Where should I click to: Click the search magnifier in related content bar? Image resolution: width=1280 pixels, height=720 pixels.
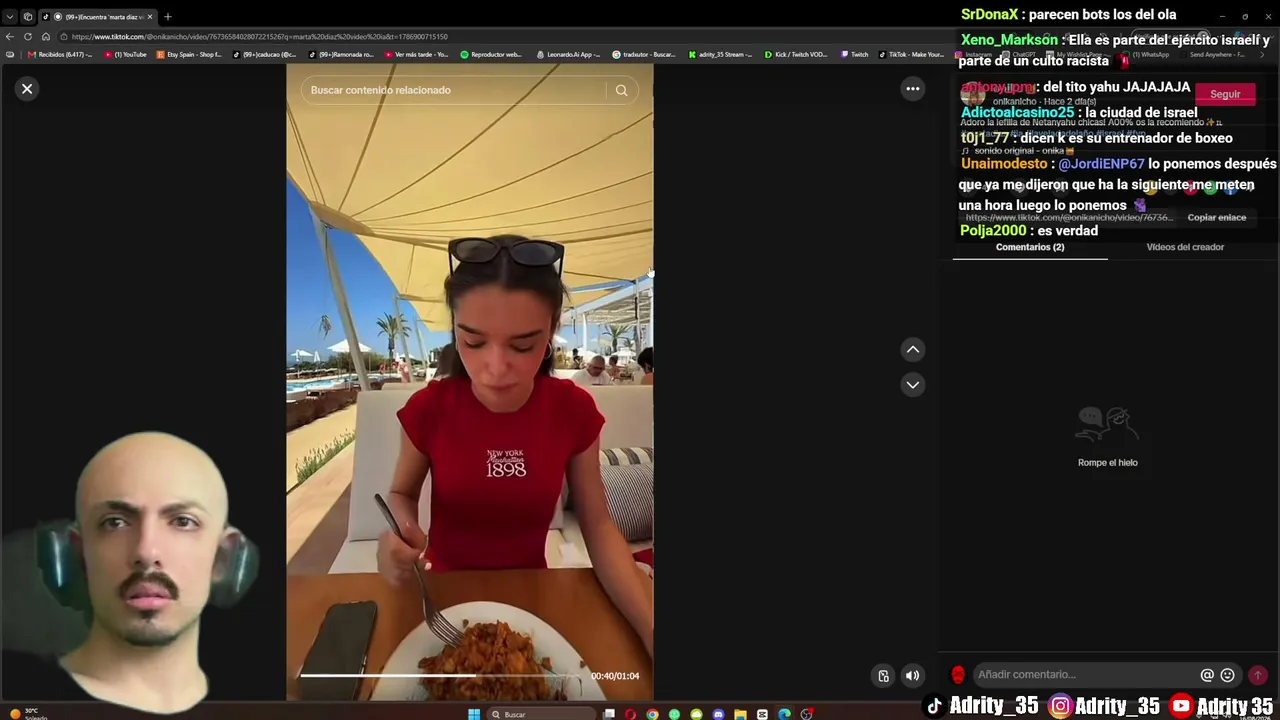[x=621, y=90]
